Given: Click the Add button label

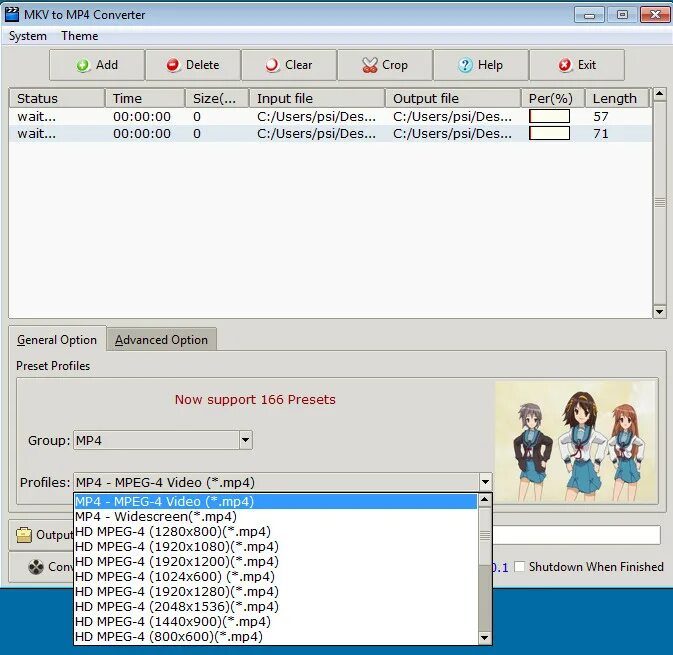Looking at the screenshot, I should point(107,65).
